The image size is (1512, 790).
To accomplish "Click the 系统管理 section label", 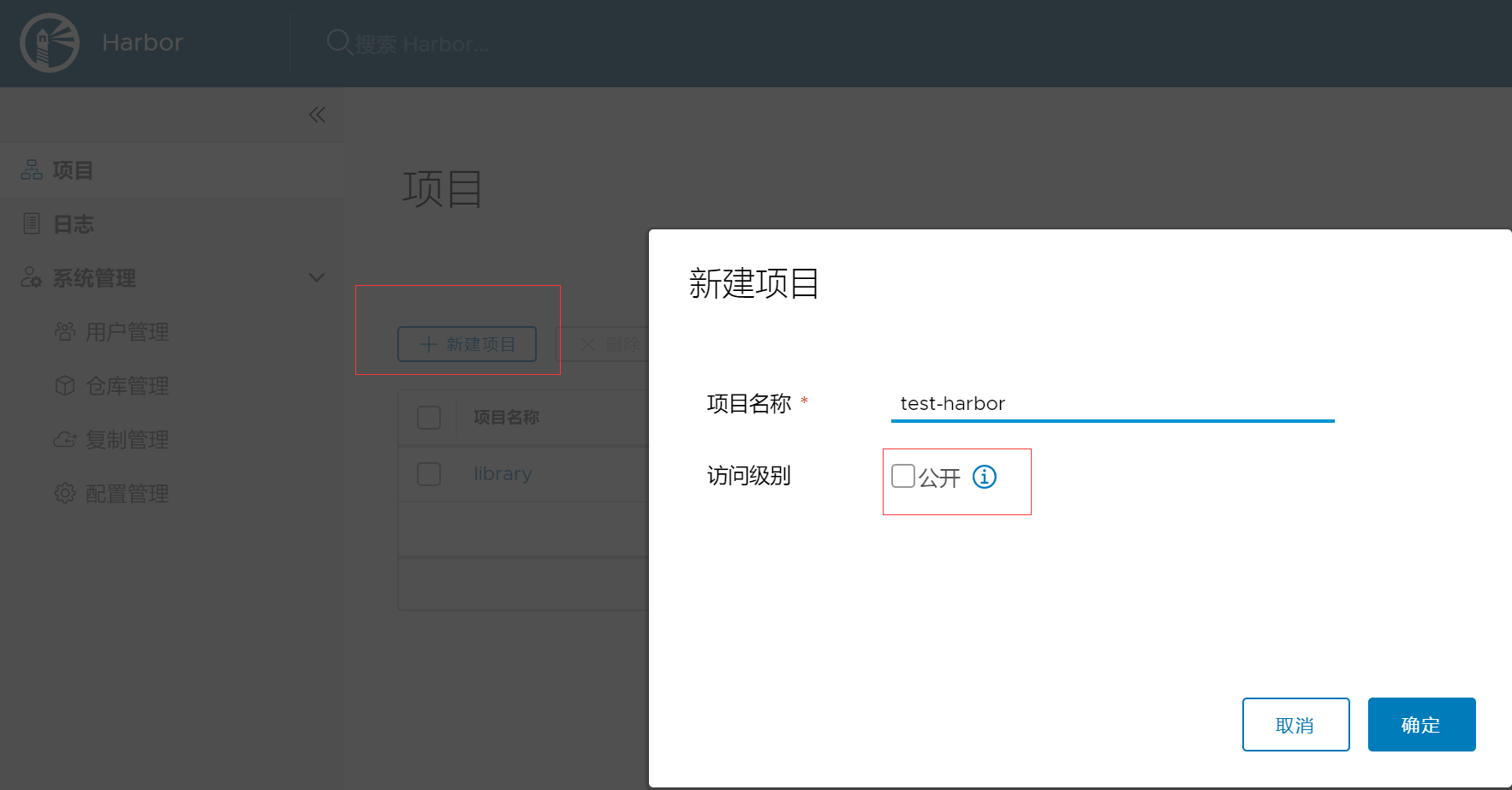I will (94, 278).
